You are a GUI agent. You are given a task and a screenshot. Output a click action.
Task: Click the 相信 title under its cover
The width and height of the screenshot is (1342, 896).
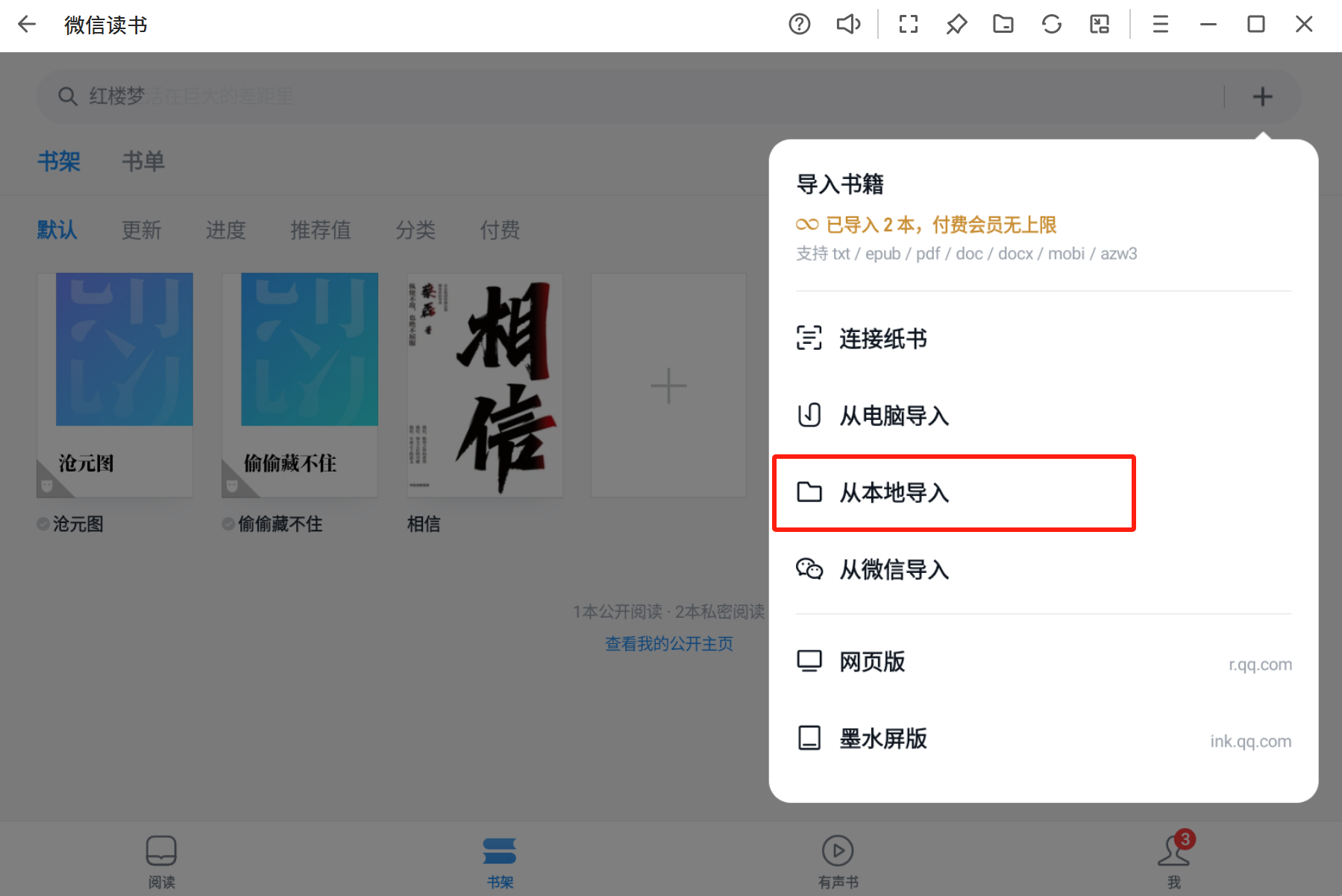pos(424,524)
